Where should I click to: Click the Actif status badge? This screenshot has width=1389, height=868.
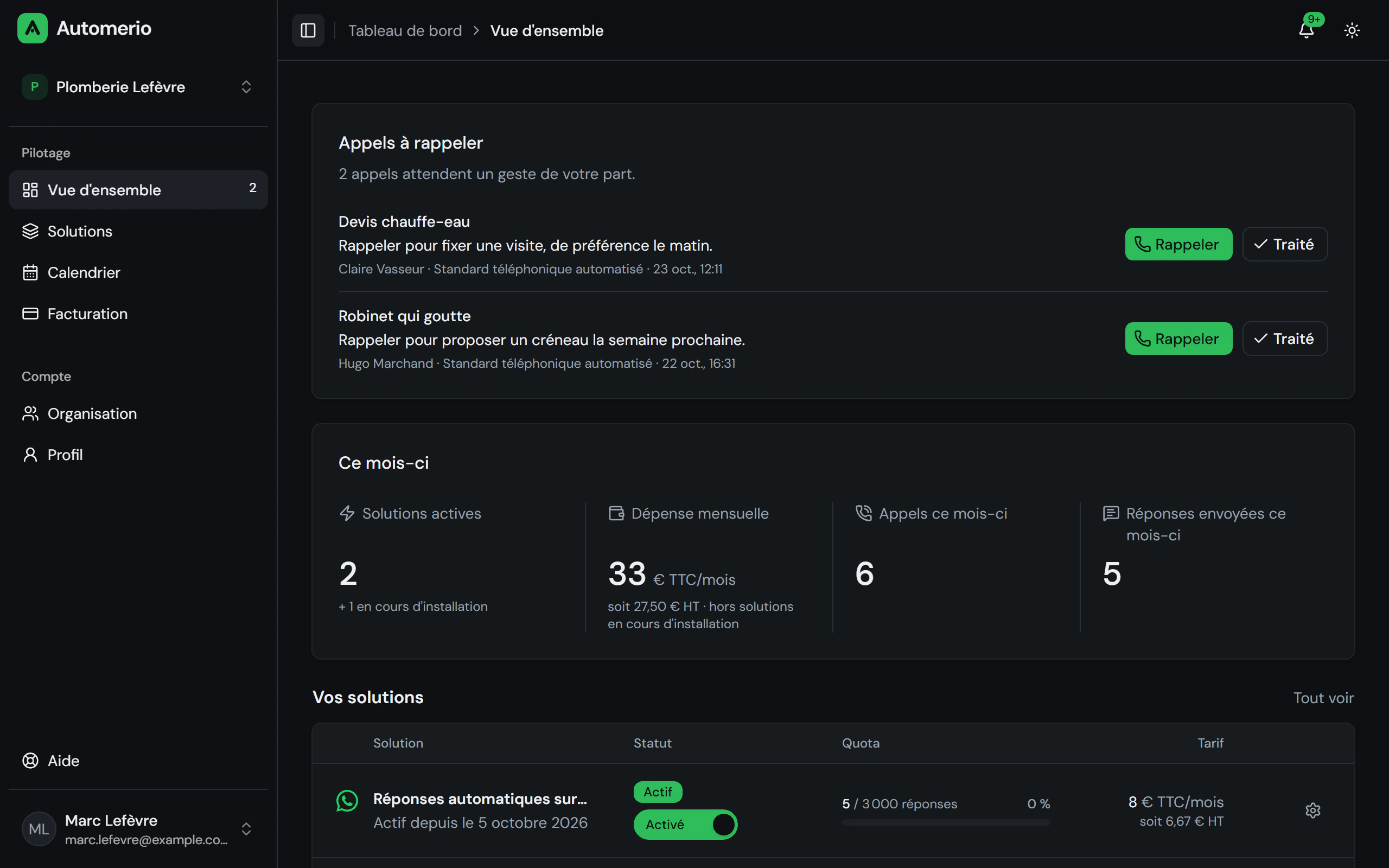[658, 792]
